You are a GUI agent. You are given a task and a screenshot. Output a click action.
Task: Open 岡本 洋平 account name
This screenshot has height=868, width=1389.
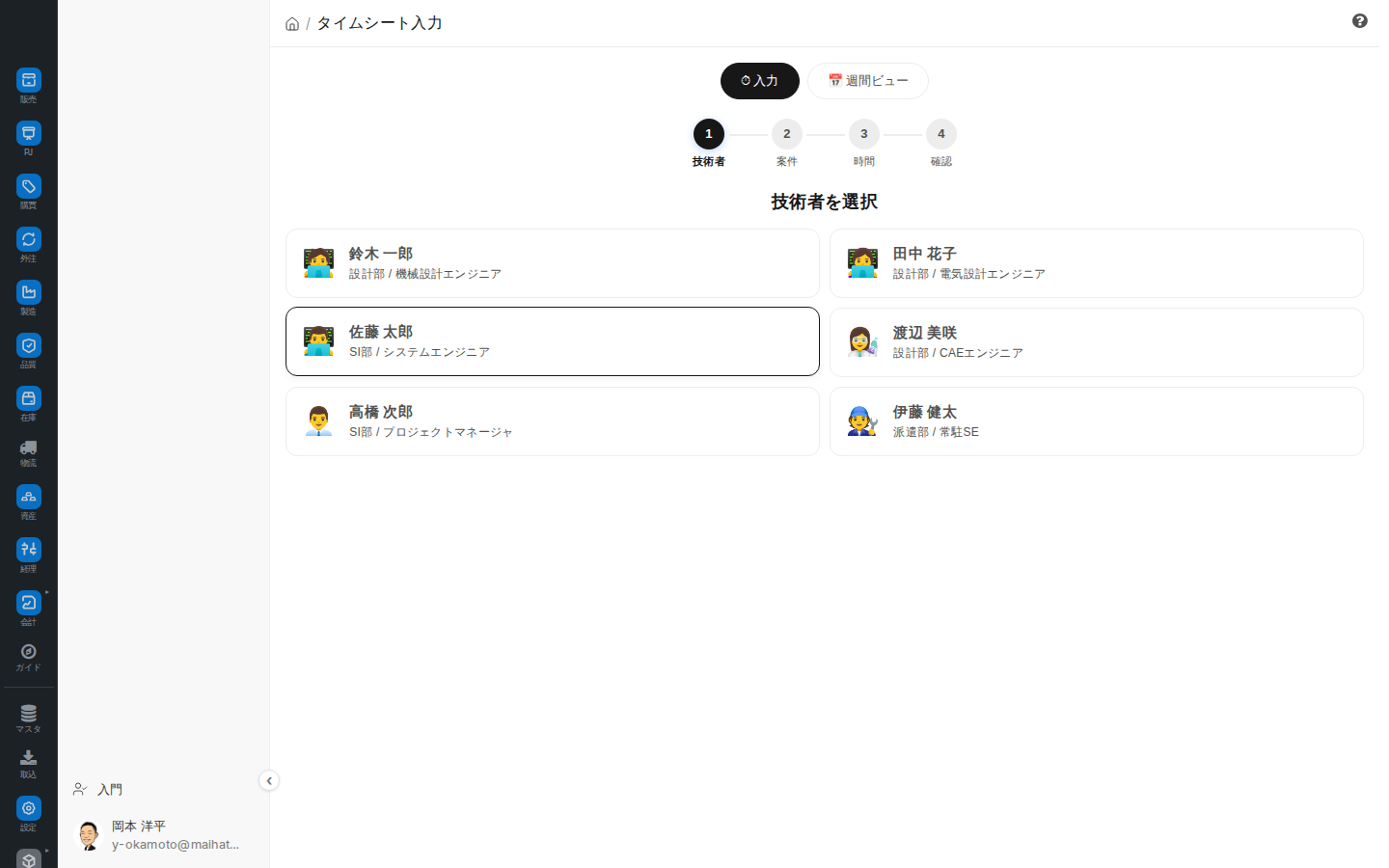pos(139,827)
